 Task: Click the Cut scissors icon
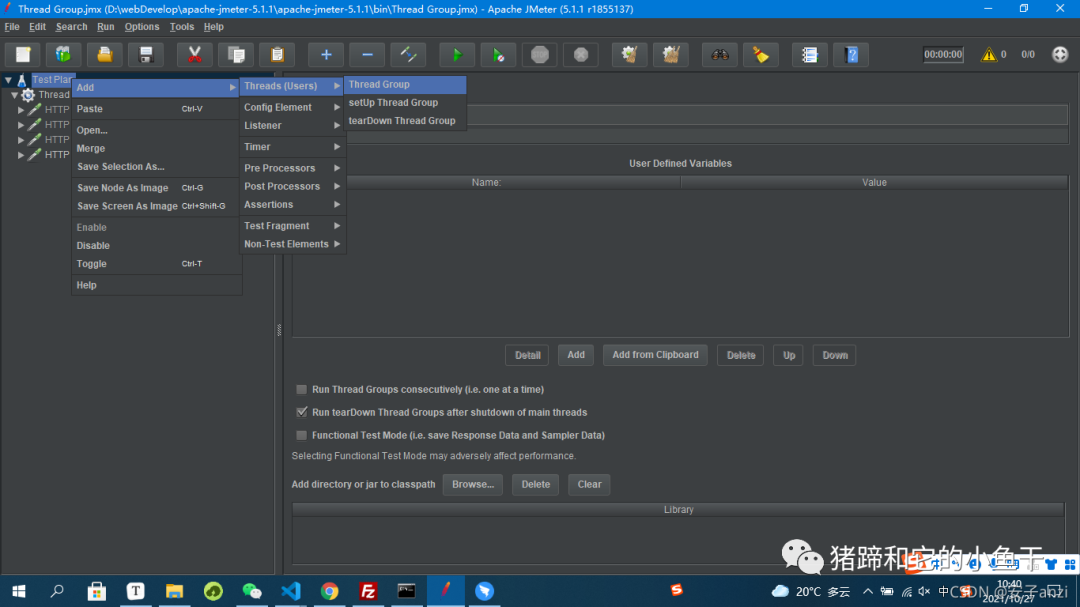(x=195, y=54)
